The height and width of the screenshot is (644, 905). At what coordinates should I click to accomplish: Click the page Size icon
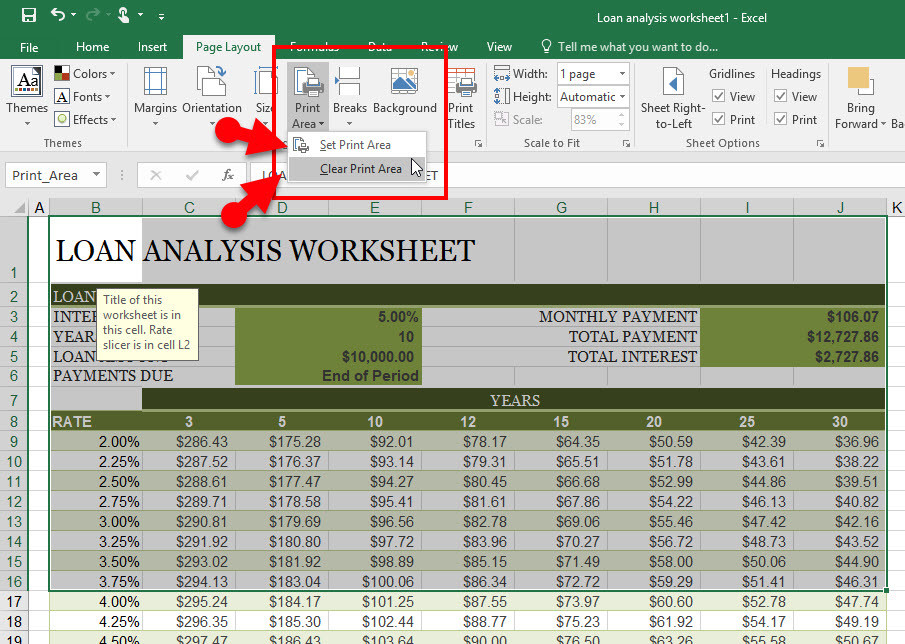pos(265,81)
